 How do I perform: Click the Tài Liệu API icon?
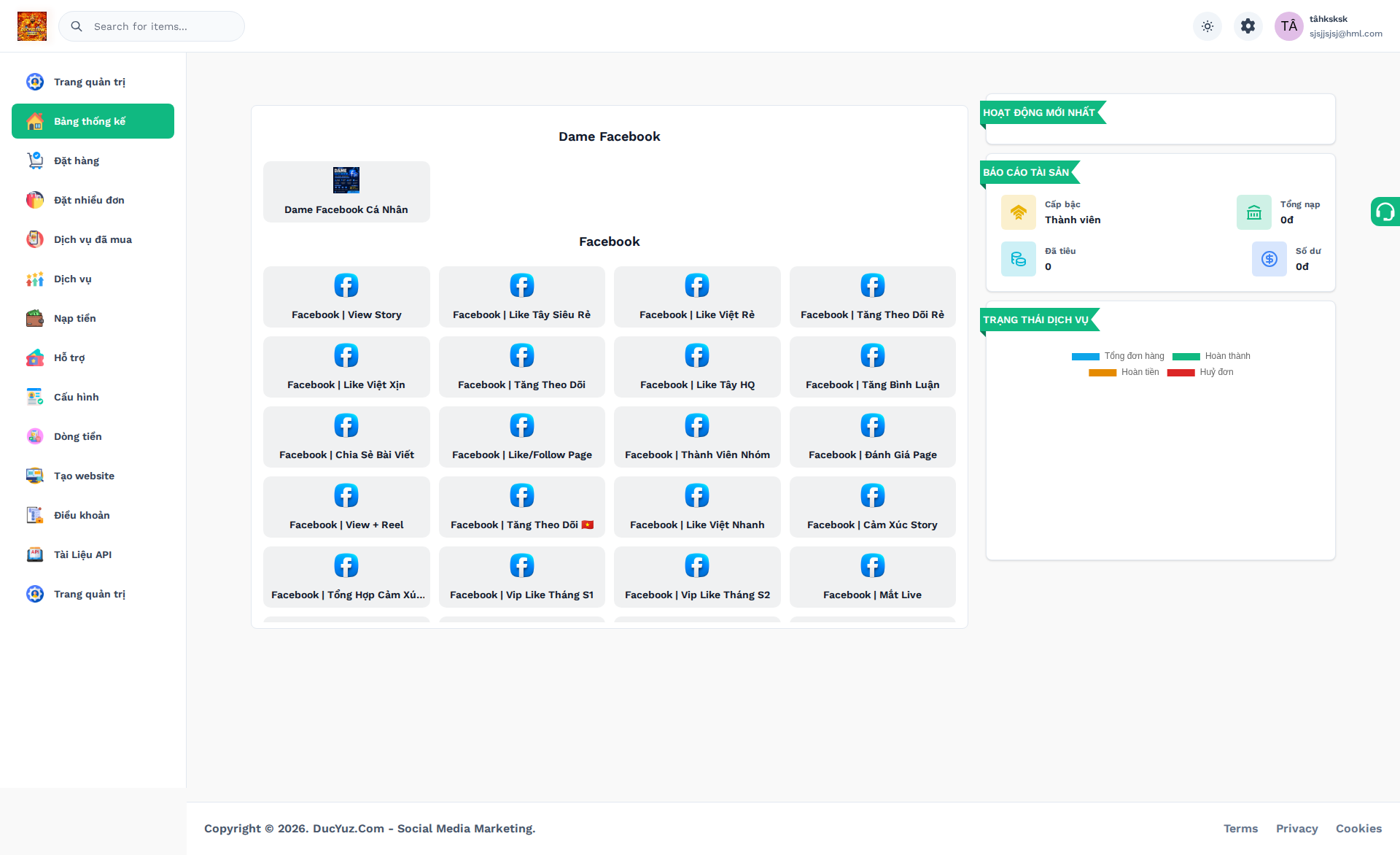pyautogui.click(x=35, y=554)
